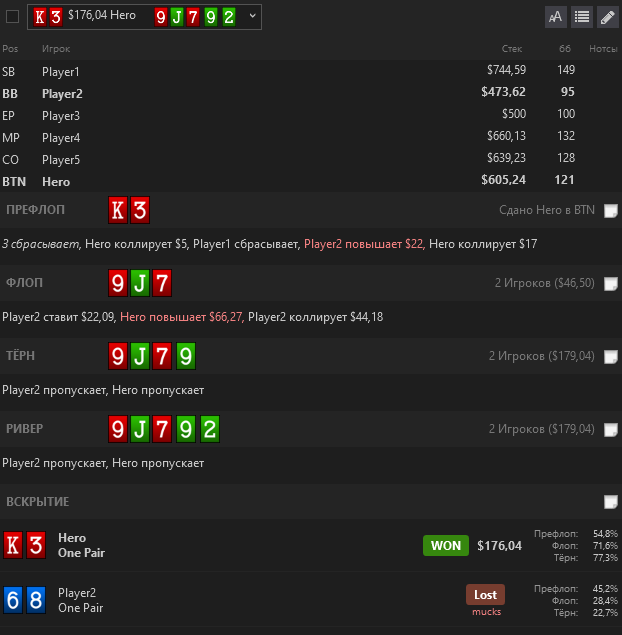Click the 'Игрок' column header

point(56,49)
